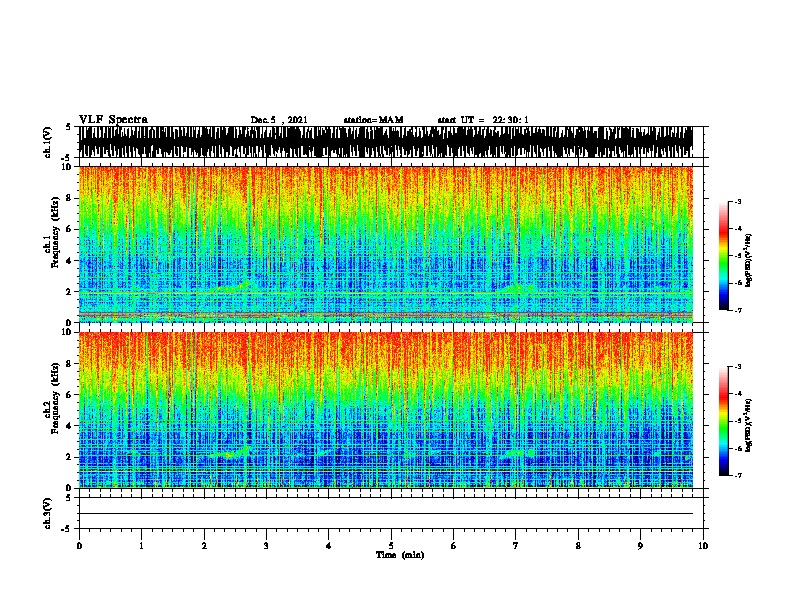
Task: Click the "4" kHz tick on ch.2 frequency axis
Action: pyautogui.click(x=69, y=426)
